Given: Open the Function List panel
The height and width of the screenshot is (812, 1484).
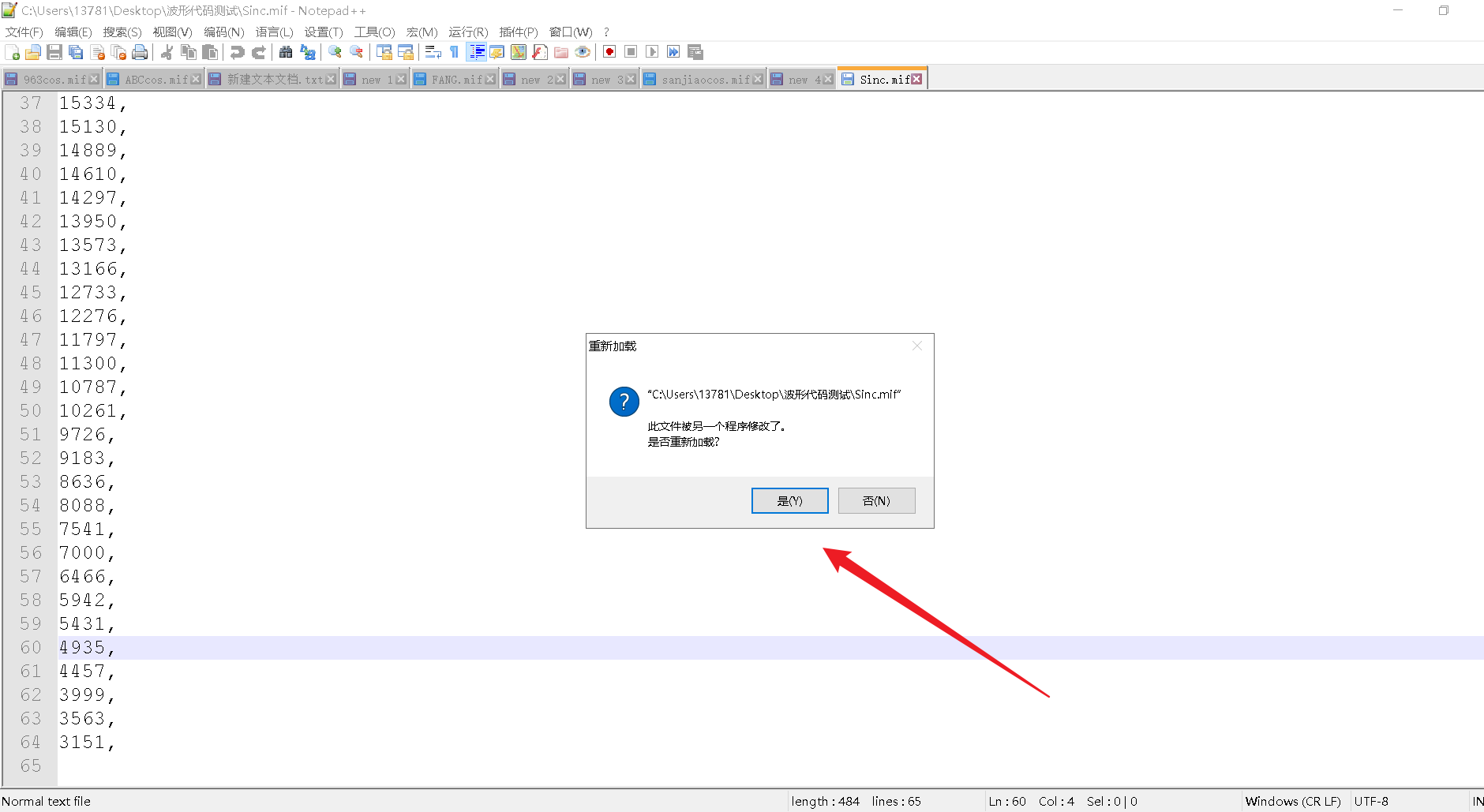Looking at the screenshot, I should tap(540, 52).
